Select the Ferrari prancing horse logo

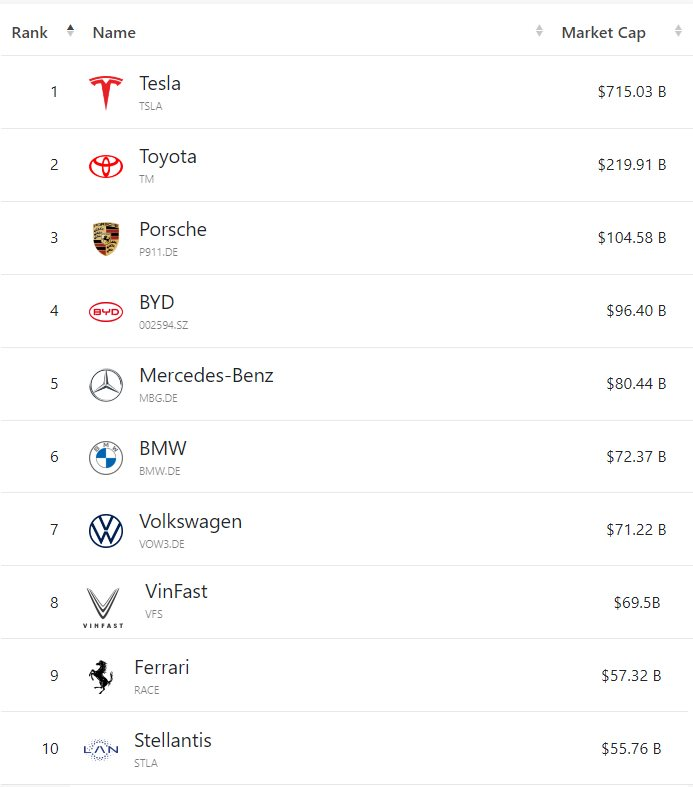[x=101, y=677]
